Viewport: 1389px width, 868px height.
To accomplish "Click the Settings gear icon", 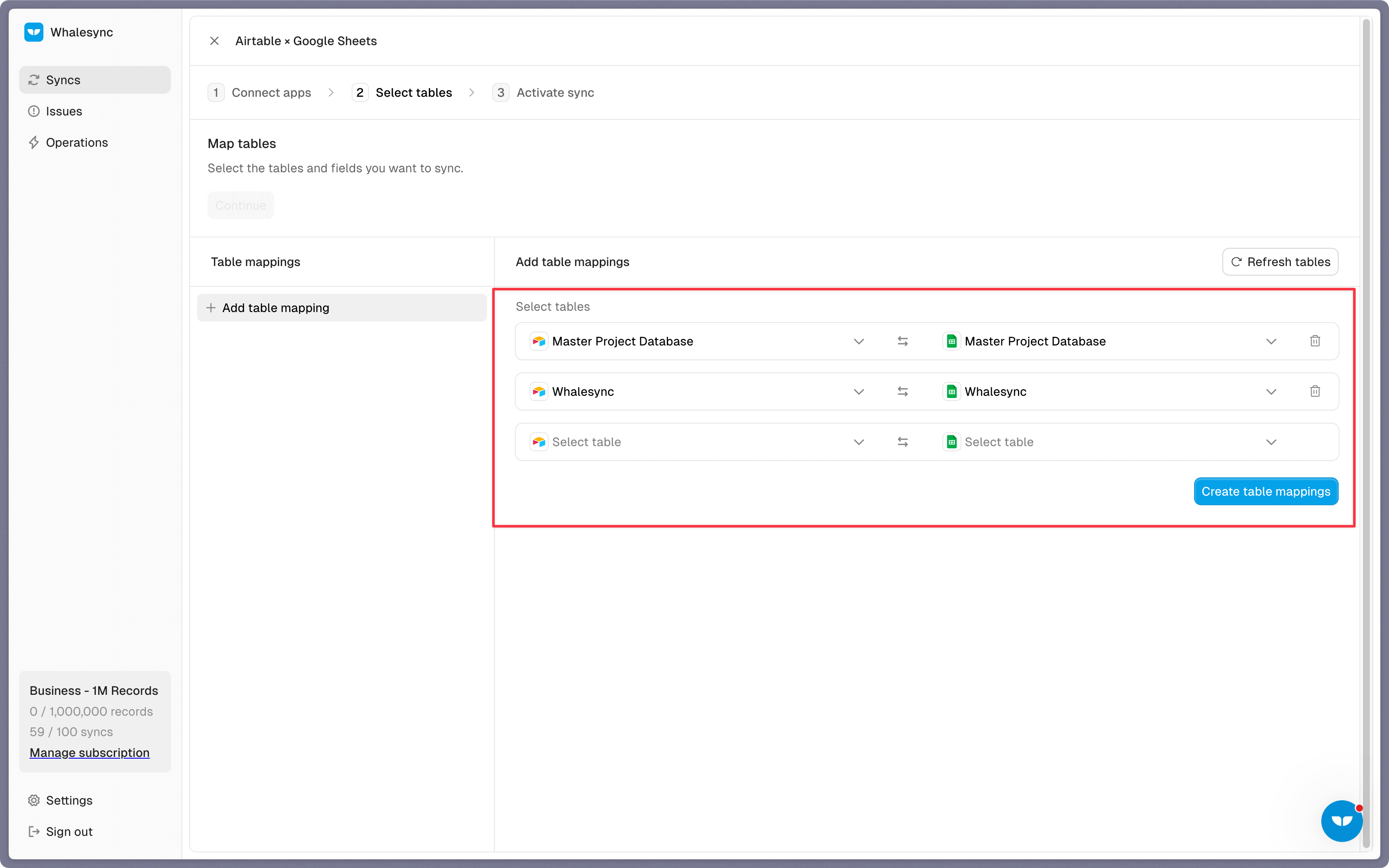I will (34, 800).
